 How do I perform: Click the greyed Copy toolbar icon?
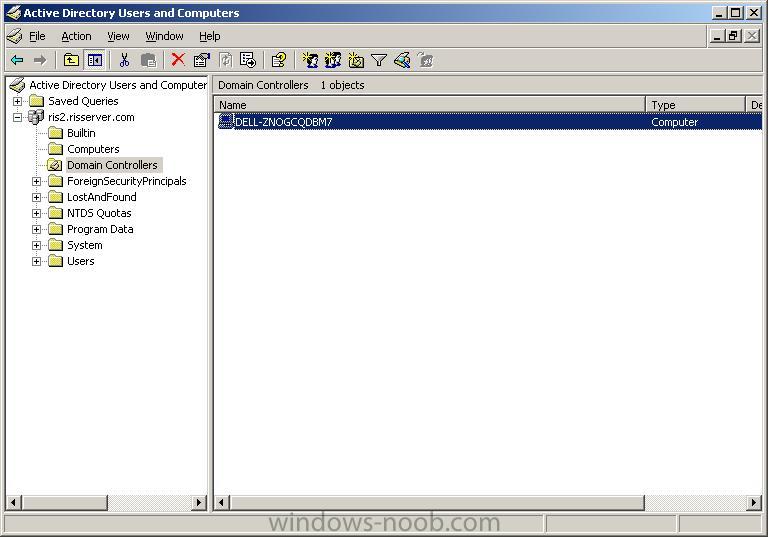[x=148, y=60]
